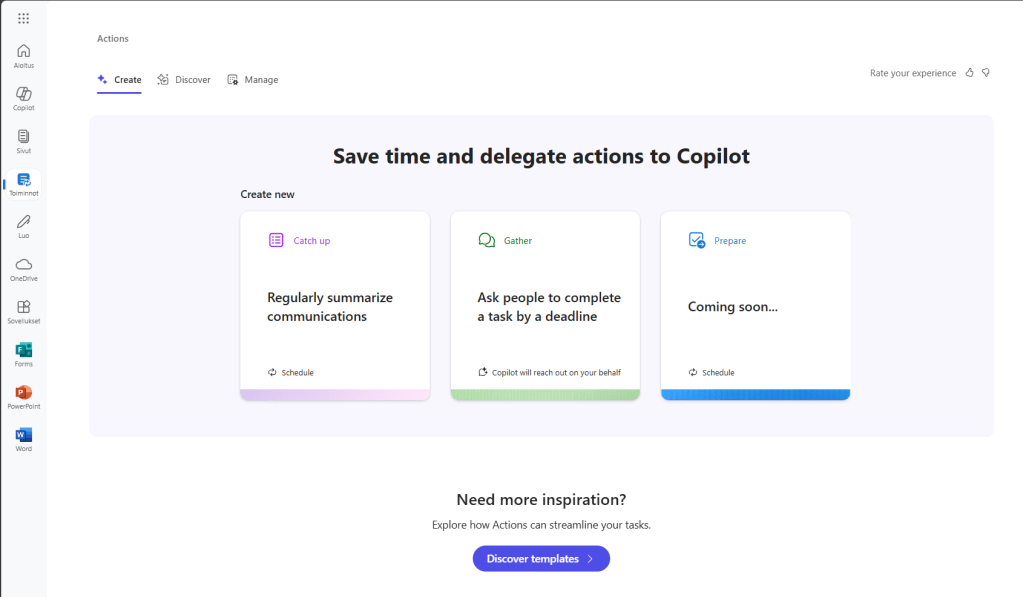Click the thumbs up rating icon
Screen dimensions: 1023x597
tap(970, 73)
